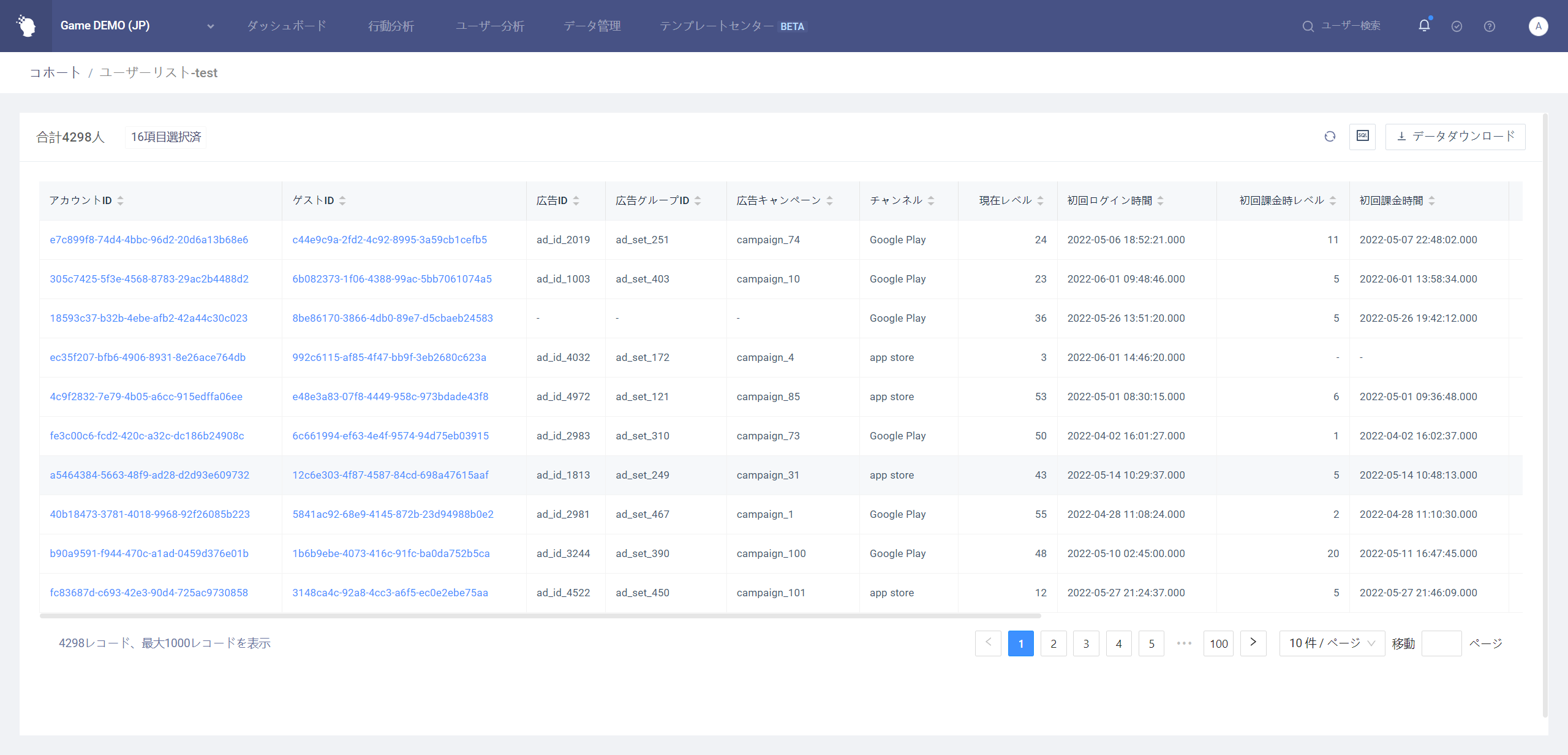Click 合計4298人 total label
Viewport: 1568px width, 755px height.
[x=70, y=137]
